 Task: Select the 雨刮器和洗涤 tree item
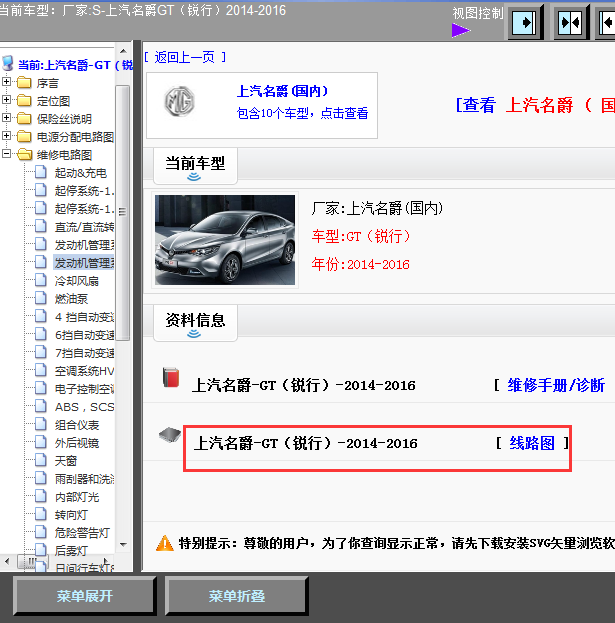click(x=84, y=479)
